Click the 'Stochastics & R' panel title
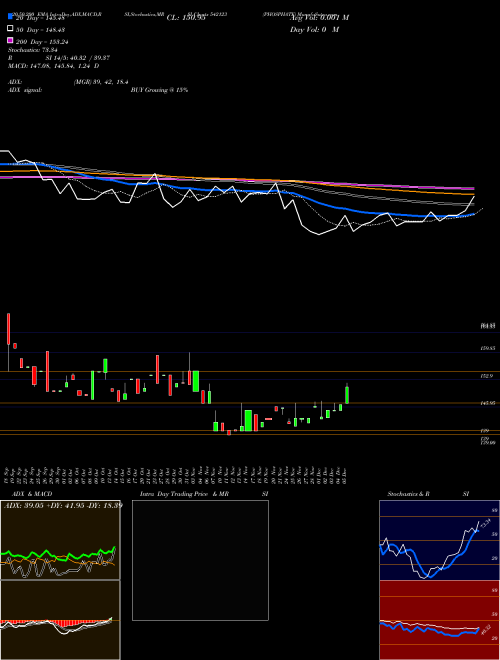 tap(408, 494)
